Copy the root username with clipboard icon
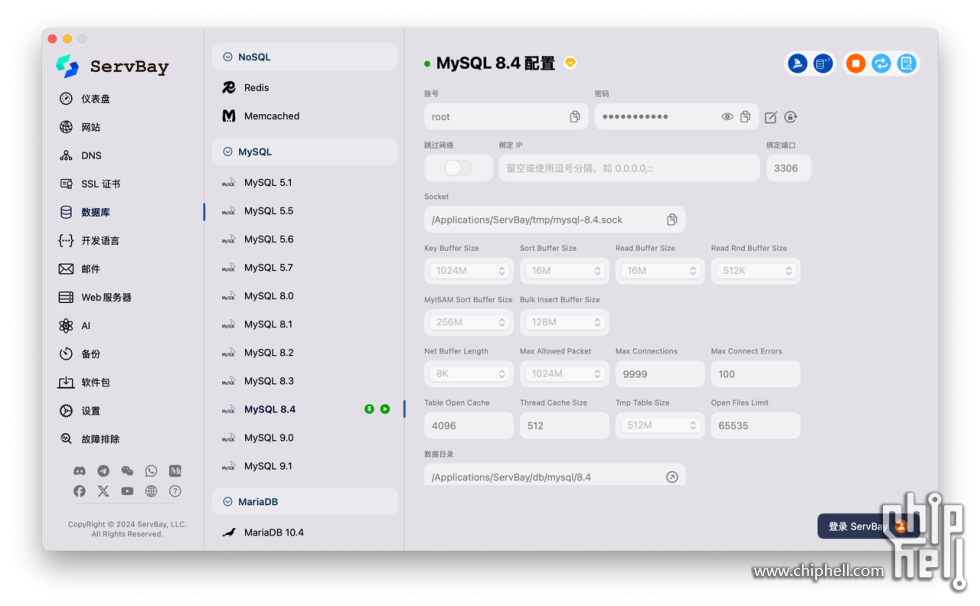Screen dimensions: 980x606 pyautogui.click(x=575, y=117)
